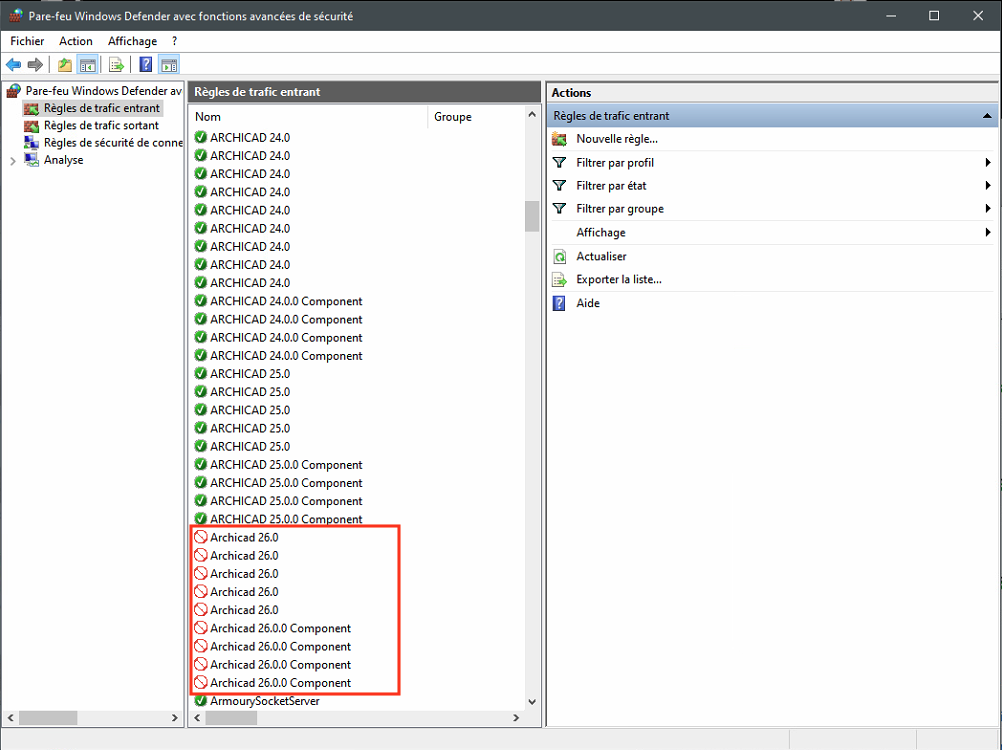Screen dimensions: 1002x750
Task: Select the Pare-feu Windows Defender root node
Action: (104, 91)
